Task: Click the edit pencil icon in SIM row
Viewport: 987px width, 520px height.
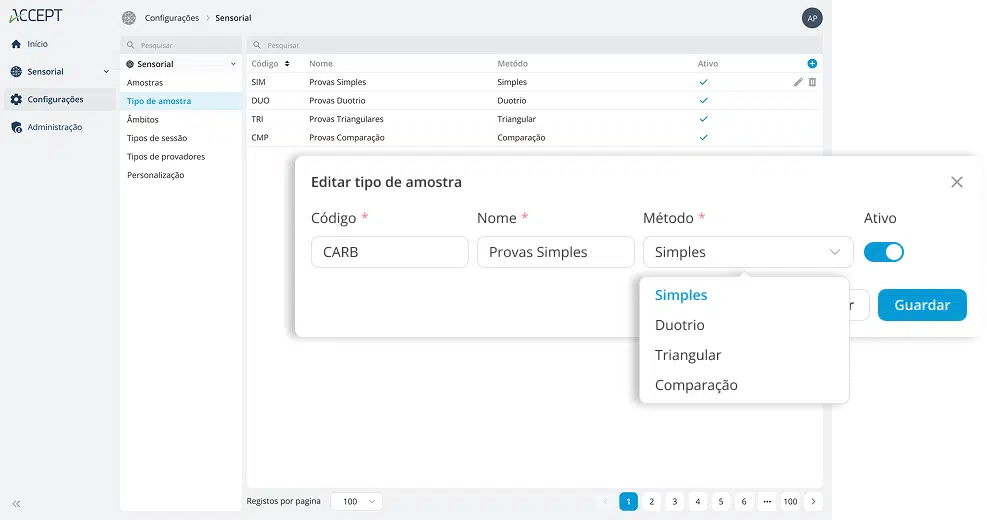Action: click(798, 82)
